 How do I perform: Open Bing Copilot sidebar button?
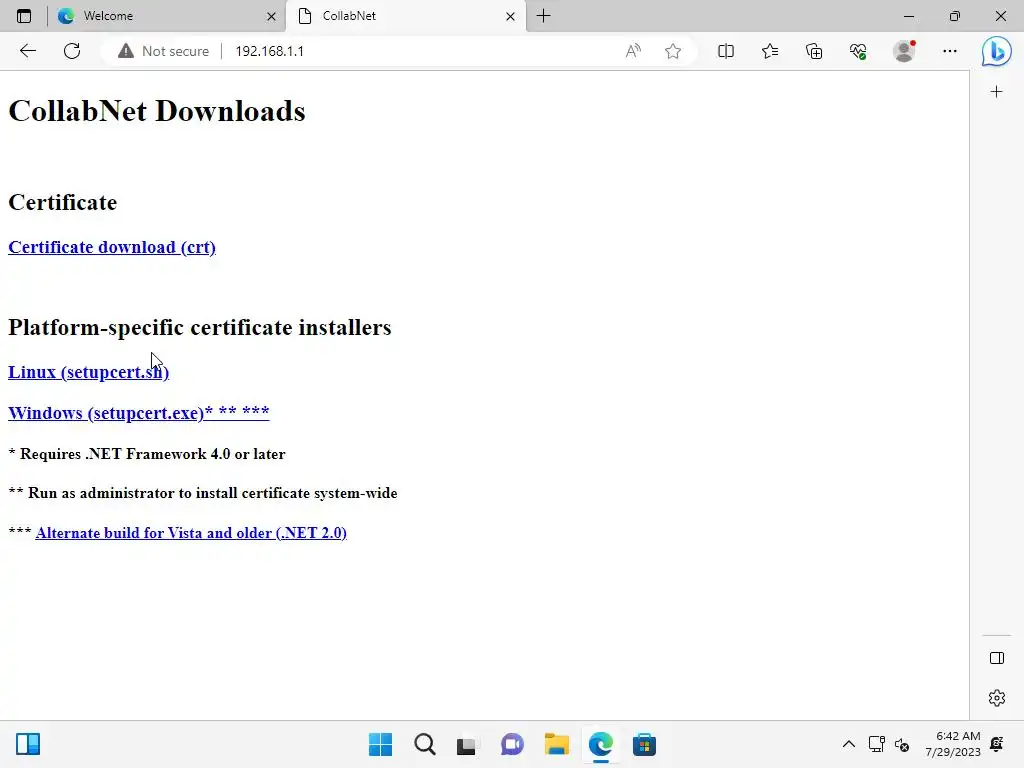click(997, 51)
